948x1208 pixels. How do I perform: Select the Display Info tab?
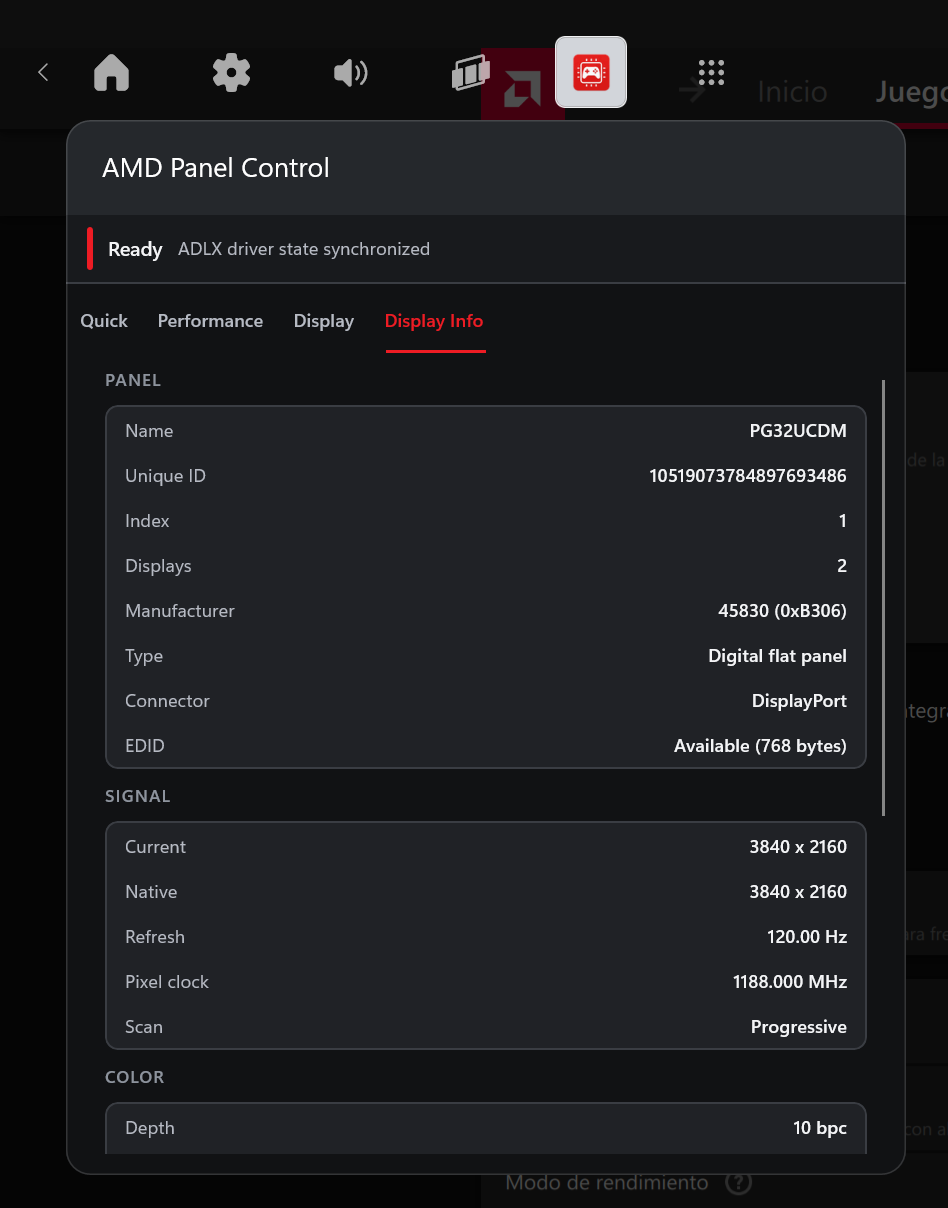click(x=434, y=321)
